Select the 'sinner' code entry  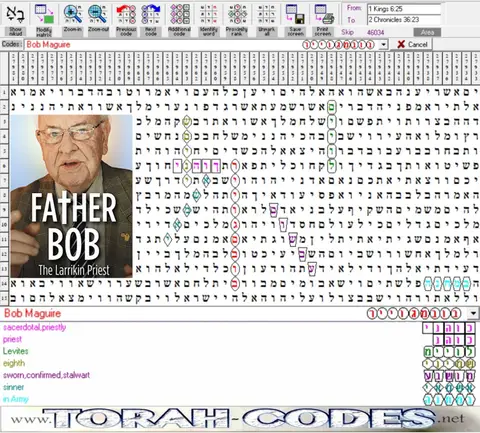13,387
